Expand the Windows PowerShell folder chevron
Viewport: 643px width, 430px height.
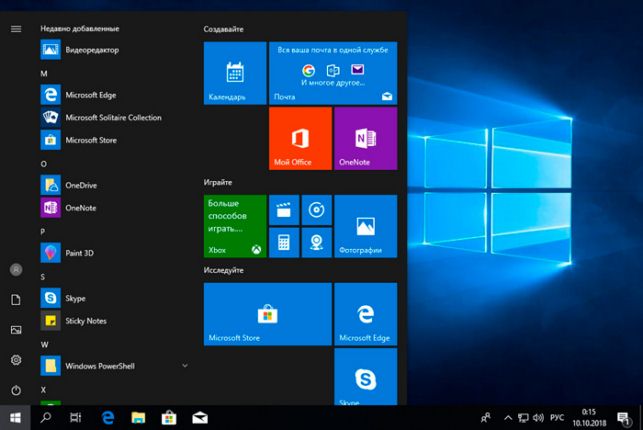(x=185, y=365)
